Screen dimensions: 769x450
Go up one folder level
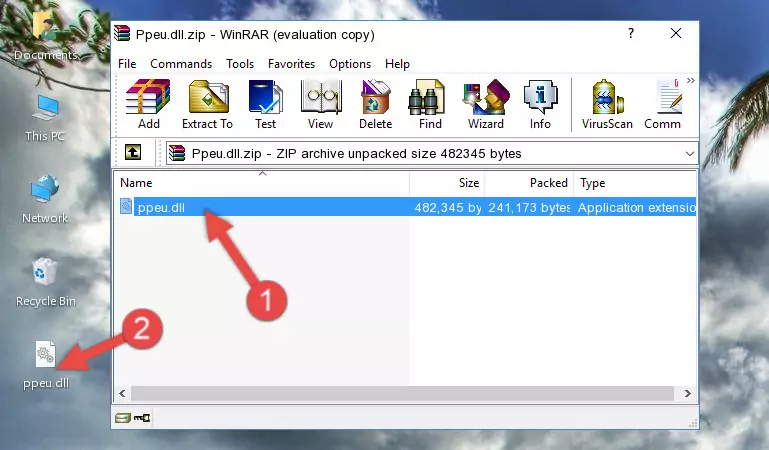133,152
